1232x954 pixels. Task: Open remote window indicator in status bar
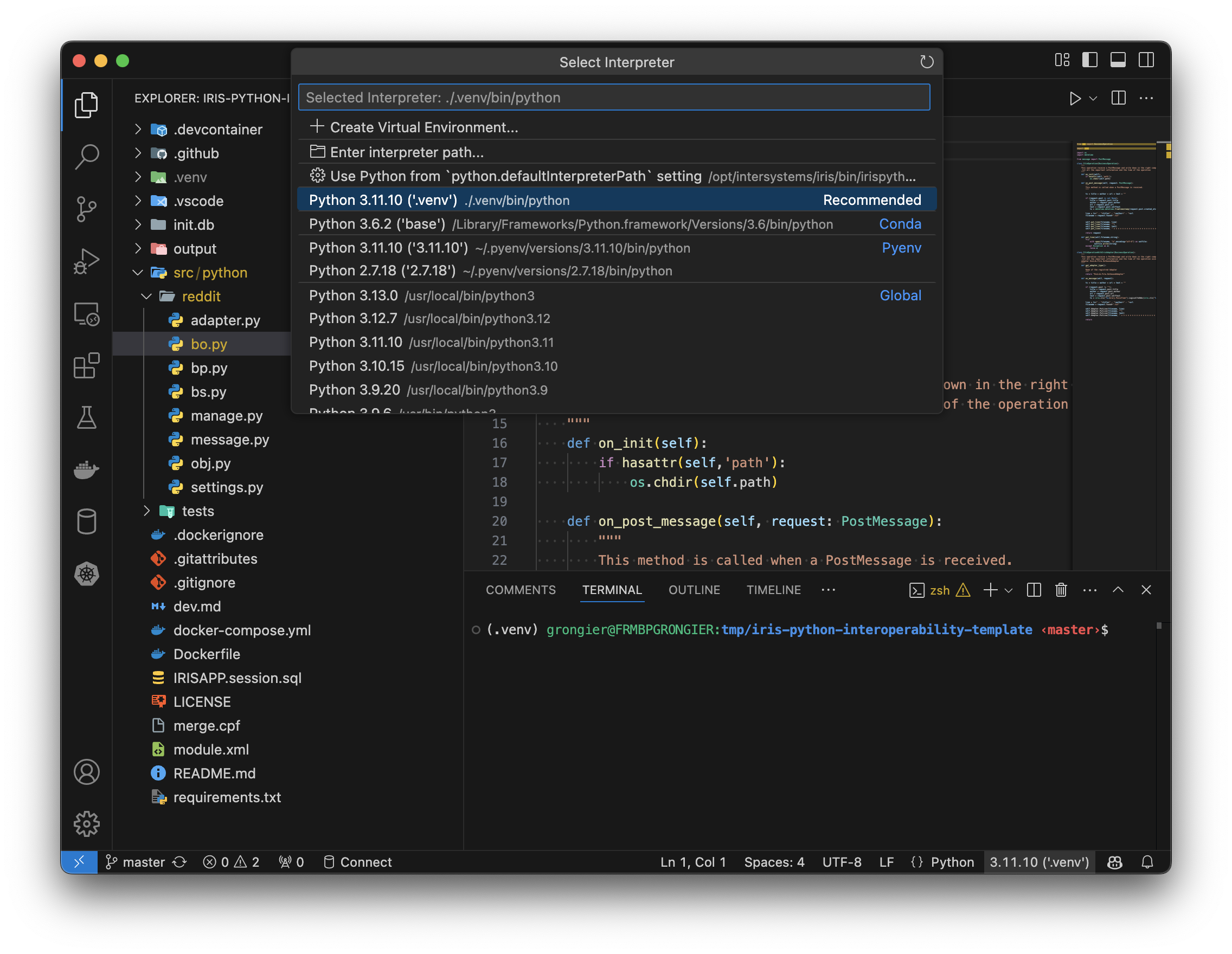click(79, 862)
